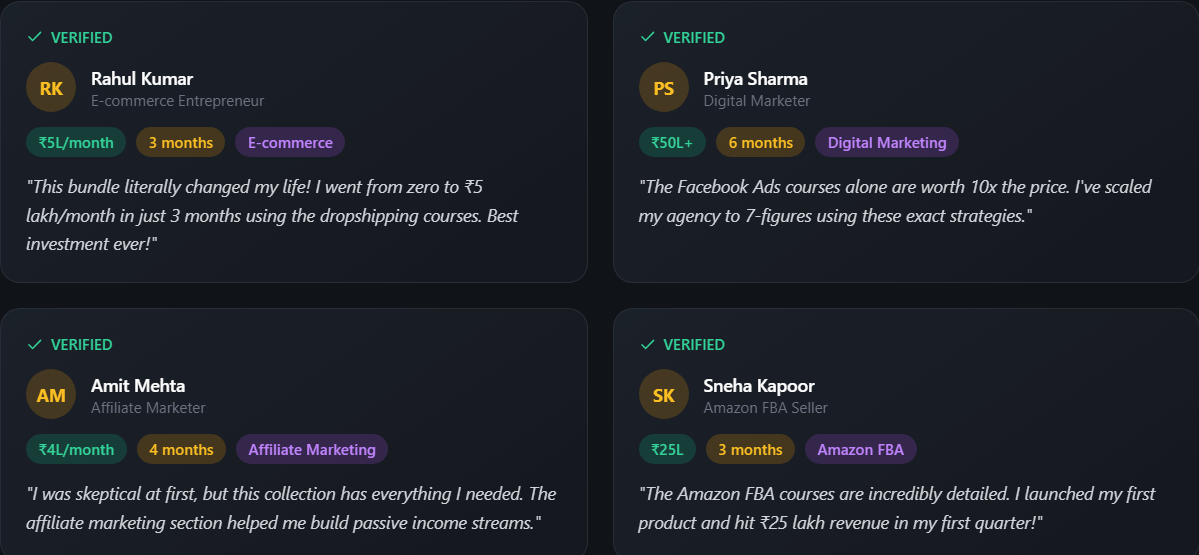Image resolution: width=1199 pixels, height=555 pixels.
Task: Select the ₹5L/month earnings tag
Action: click(76, 142)
